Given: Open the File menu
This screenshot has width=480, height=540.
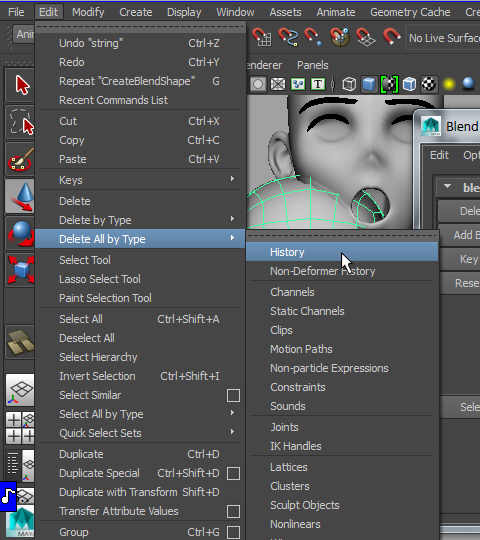Looking at the screenshot, I should pyautogui.click(x=16, y=12).
